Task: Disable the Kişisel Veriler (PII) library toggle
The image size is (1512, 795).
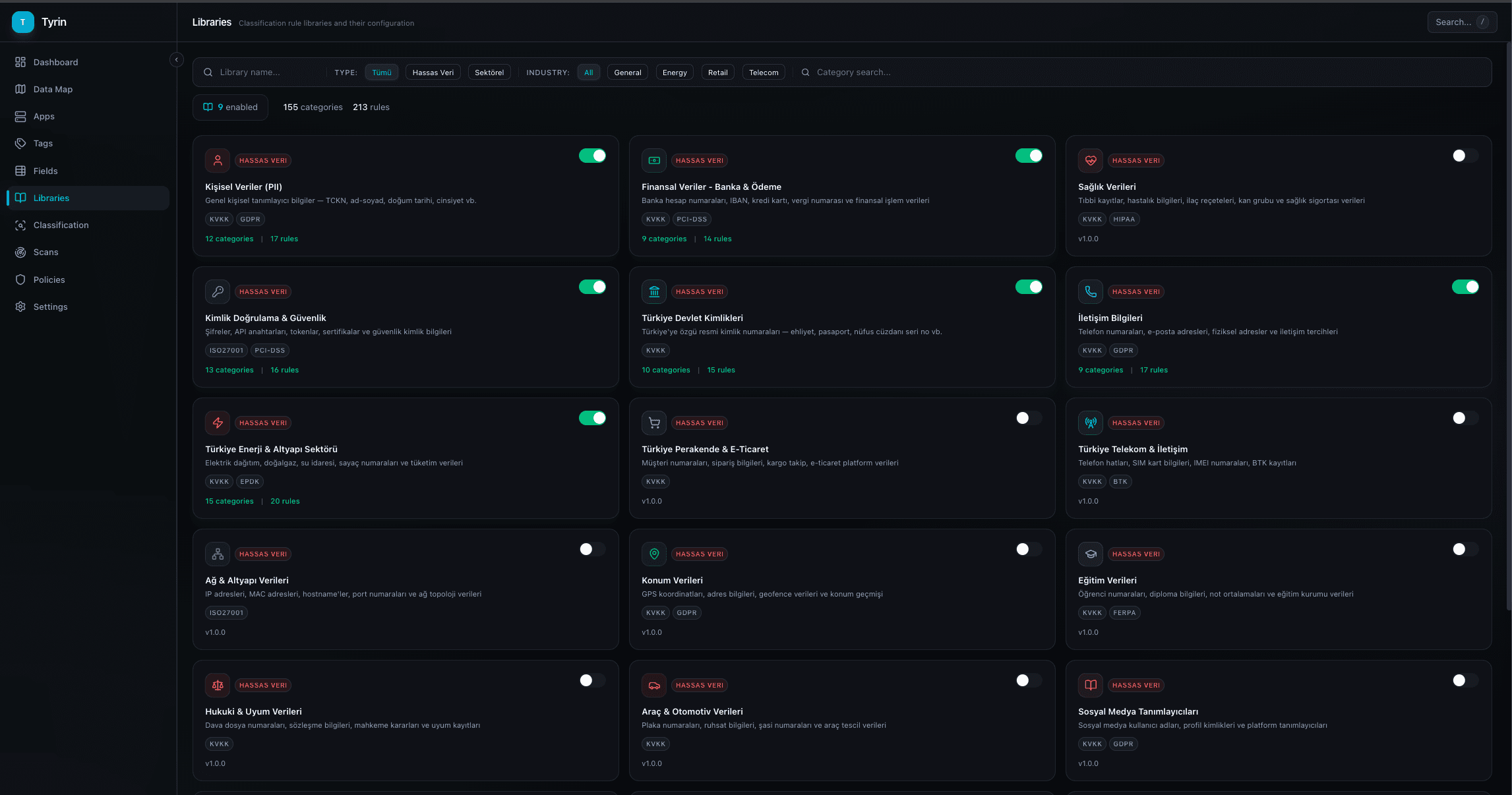Action: point(592,156)
